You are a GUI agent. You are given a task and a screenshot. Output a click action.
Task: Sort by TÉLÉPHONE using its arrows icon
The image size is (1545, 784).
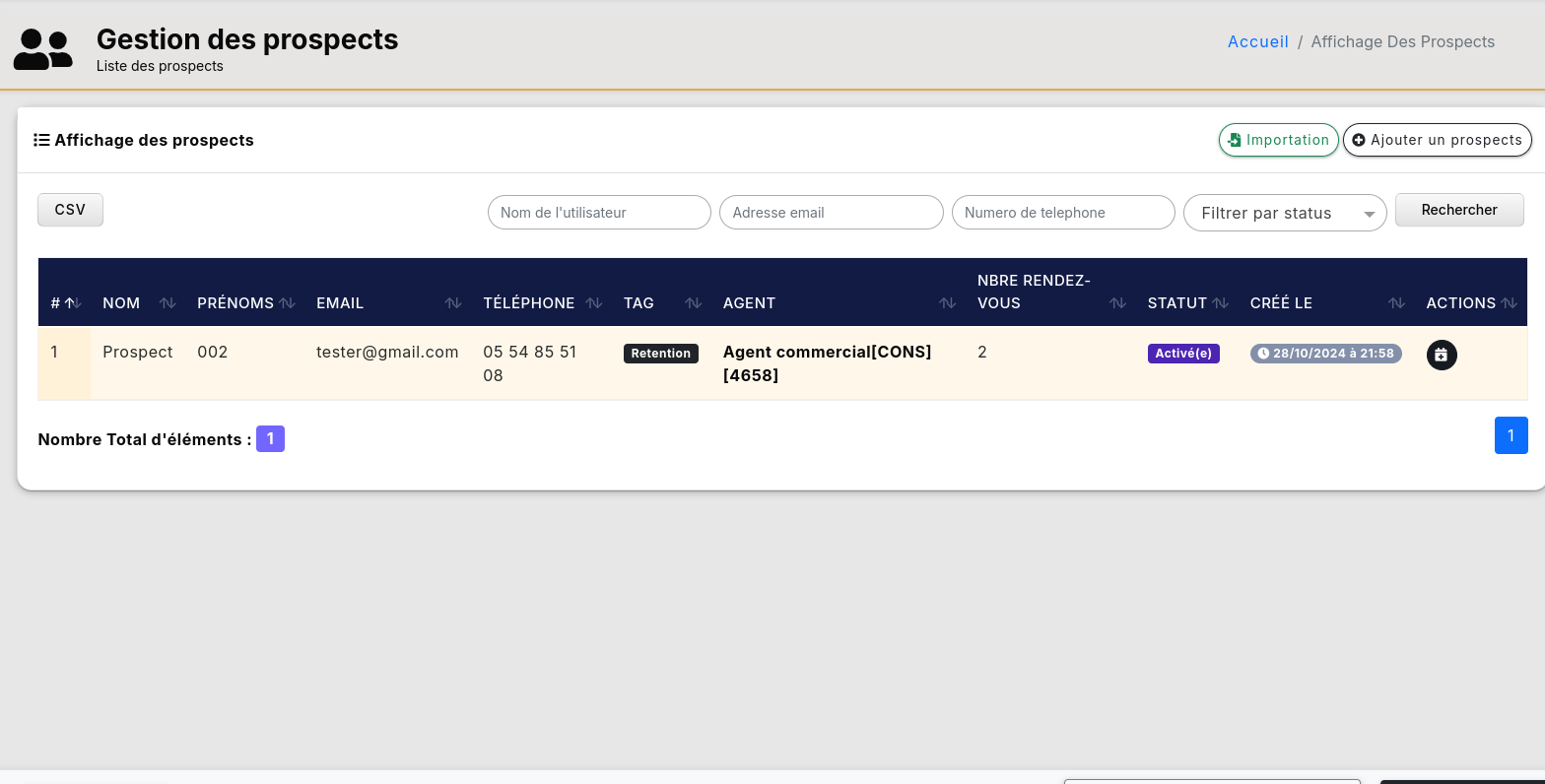(593, 303)
